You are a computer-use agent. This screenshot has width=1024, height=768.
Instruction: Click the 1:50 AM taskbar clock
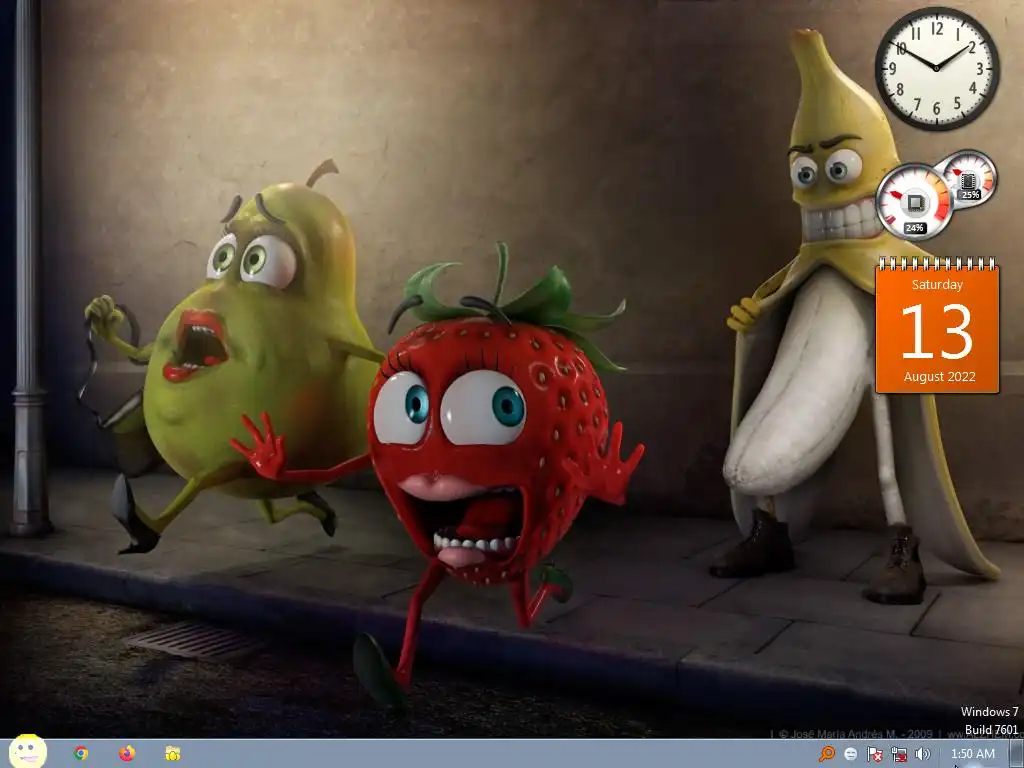tap(972, 754)
